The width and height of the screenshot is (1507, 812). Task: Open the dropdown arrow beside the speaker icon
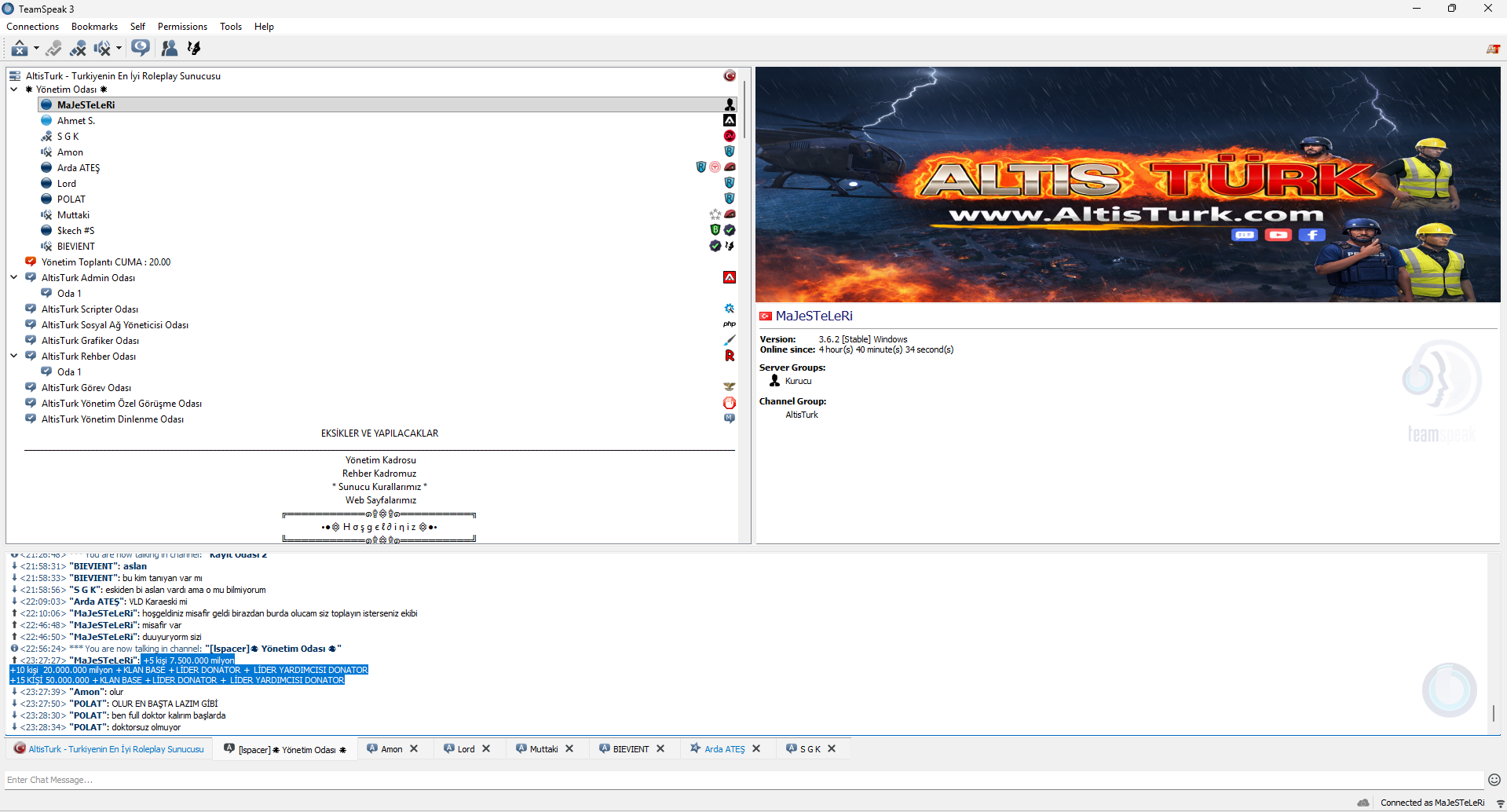[119, 49]
